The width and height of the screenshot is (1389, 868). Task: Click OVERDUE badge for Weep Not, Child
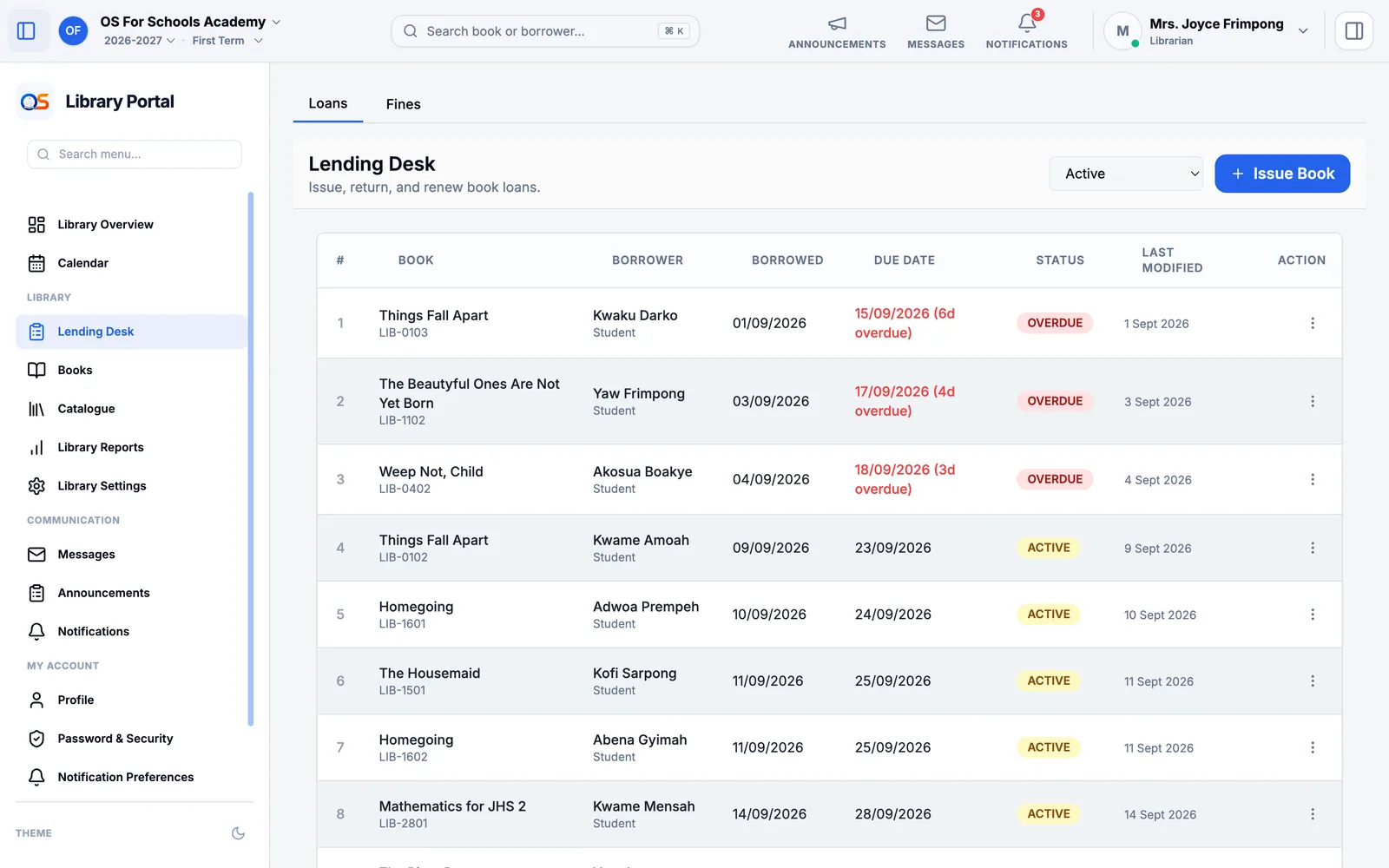(x=1055, y=479)
